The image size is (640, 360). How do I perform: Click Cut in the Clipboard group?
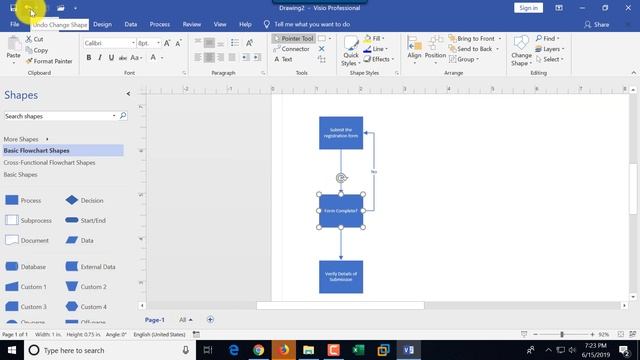click(34, 39)
